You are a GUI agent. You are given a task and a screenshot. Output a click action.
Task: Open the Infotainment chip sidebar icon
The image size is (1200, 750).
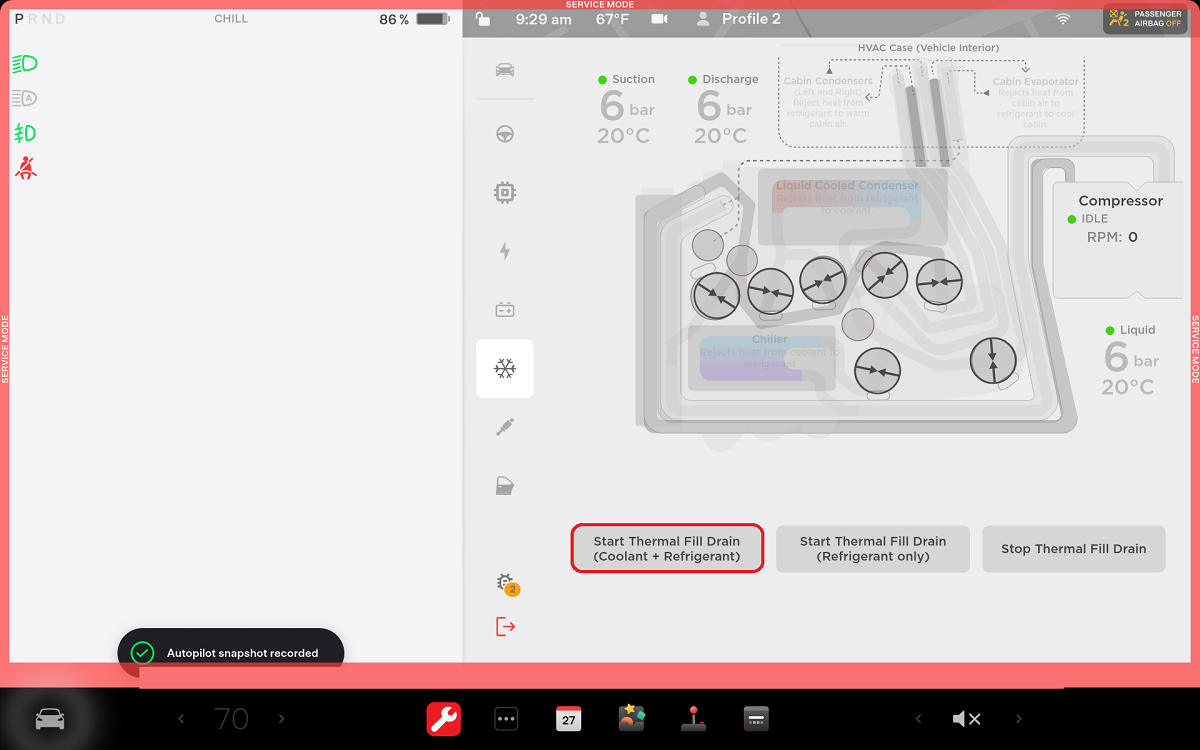(x=505, y=192)
